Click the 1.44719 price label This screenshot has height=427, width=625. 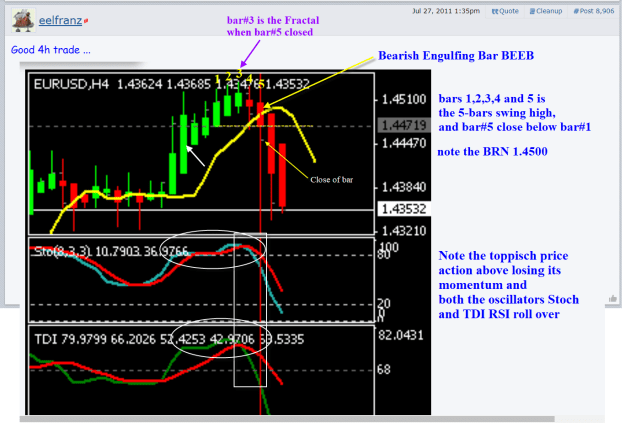pyautogui.click(x=404, y=125)
